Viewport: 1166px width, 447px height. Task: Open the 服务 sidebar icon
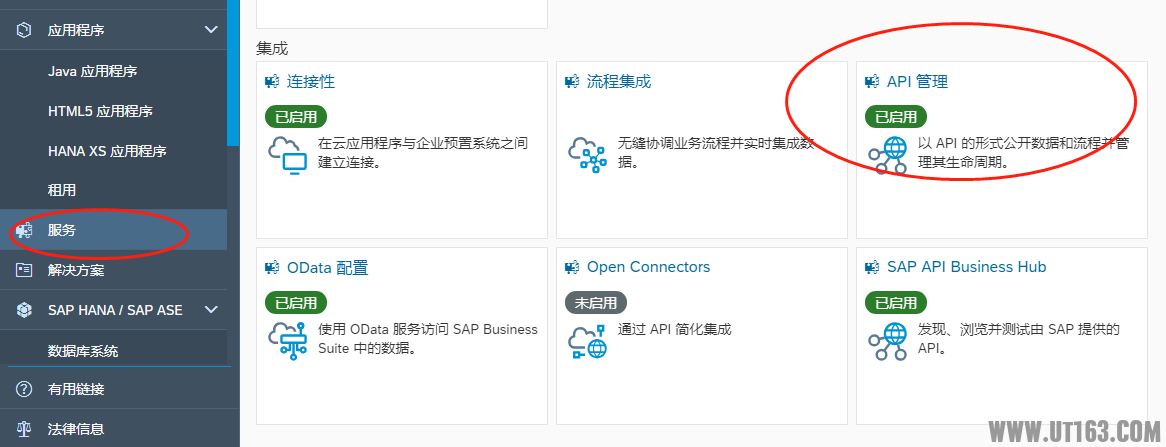tap(25, 230)
